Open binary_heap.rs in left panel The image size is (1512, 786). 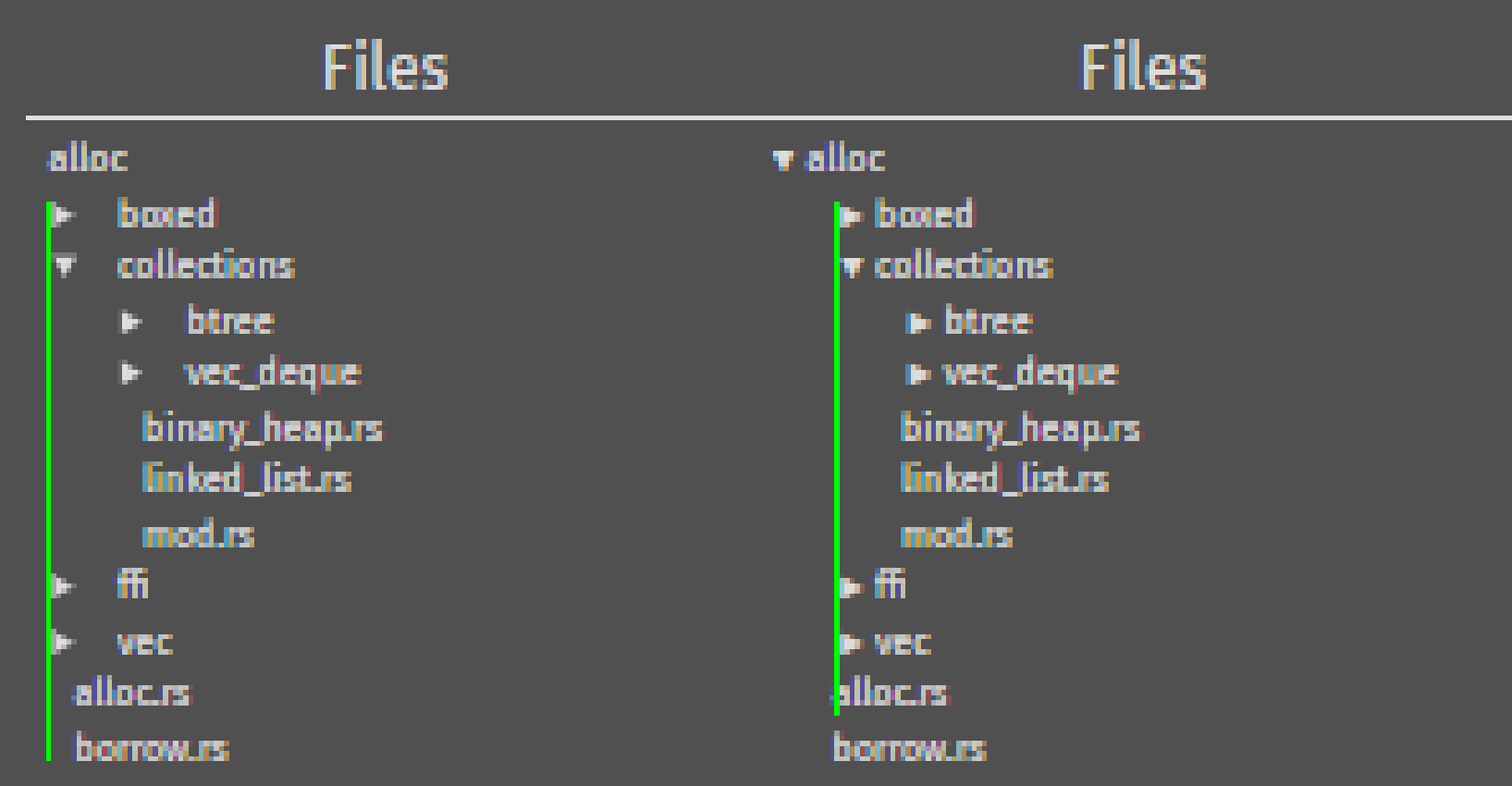263,429
